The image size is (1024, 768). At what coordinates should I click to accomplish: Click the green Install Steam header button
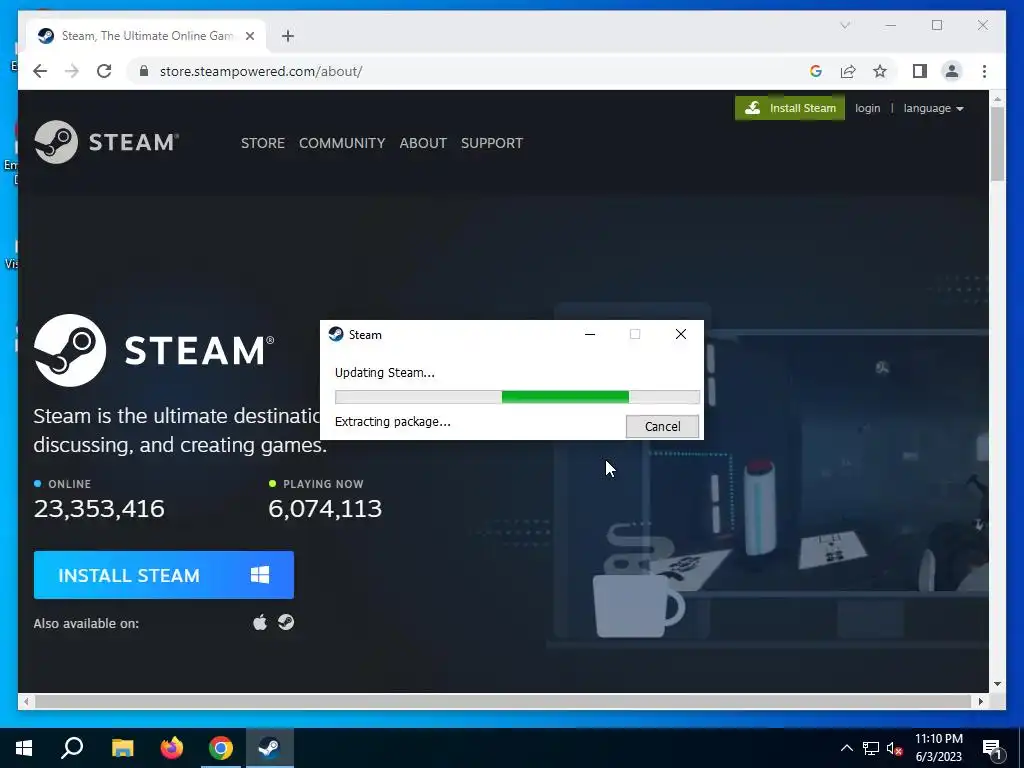pyautogui.click(x=790, y=108)
